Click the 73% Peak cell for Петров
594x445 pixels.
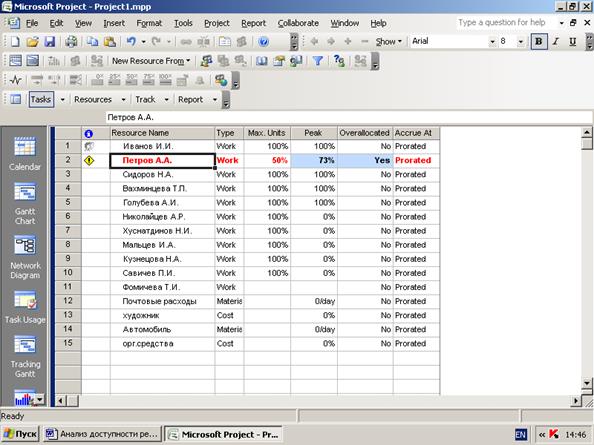(314, 161)
